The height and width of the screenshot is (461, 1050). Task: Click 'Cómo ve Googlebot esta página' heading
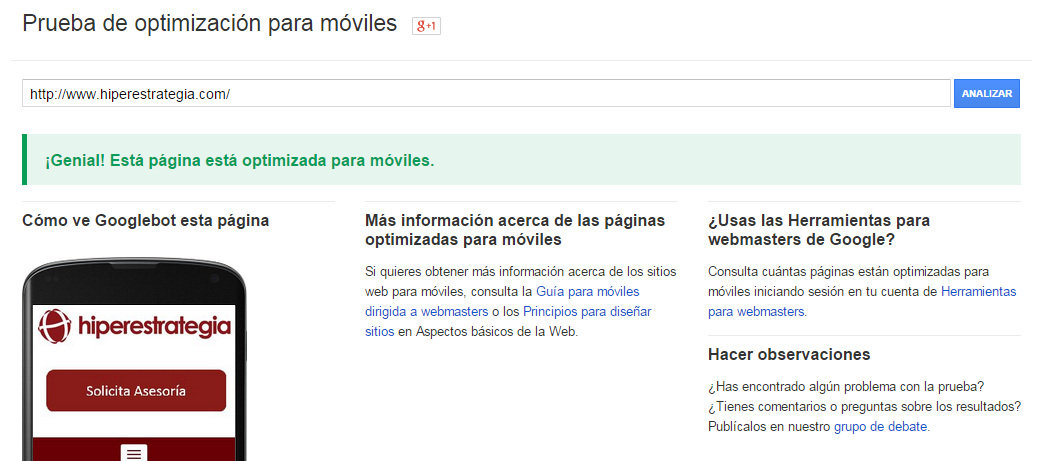pyautogui.click(x=145, y=220)
